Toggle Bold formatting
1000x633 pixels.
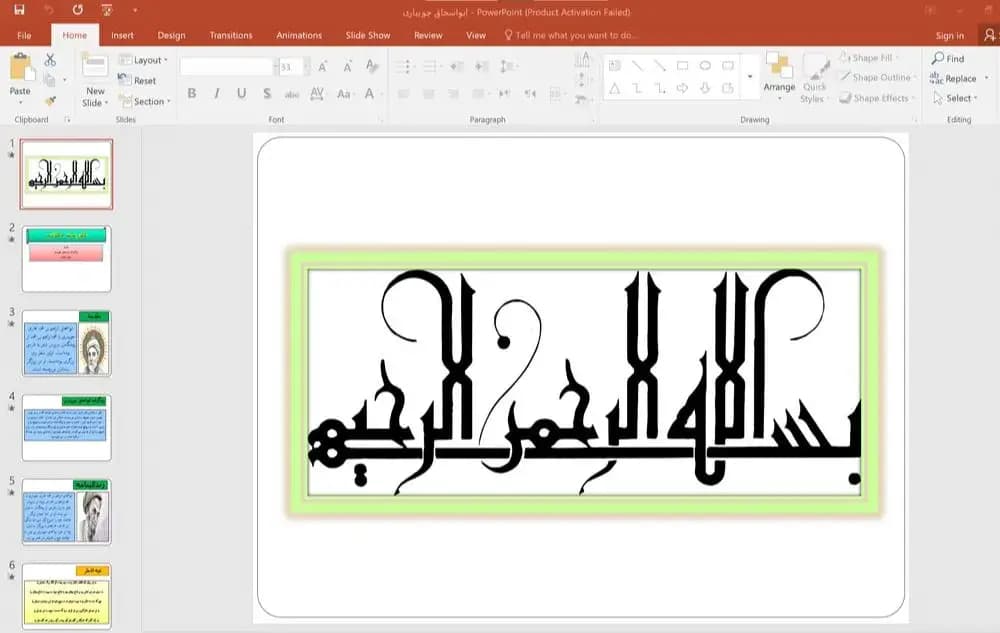(192, 94)
